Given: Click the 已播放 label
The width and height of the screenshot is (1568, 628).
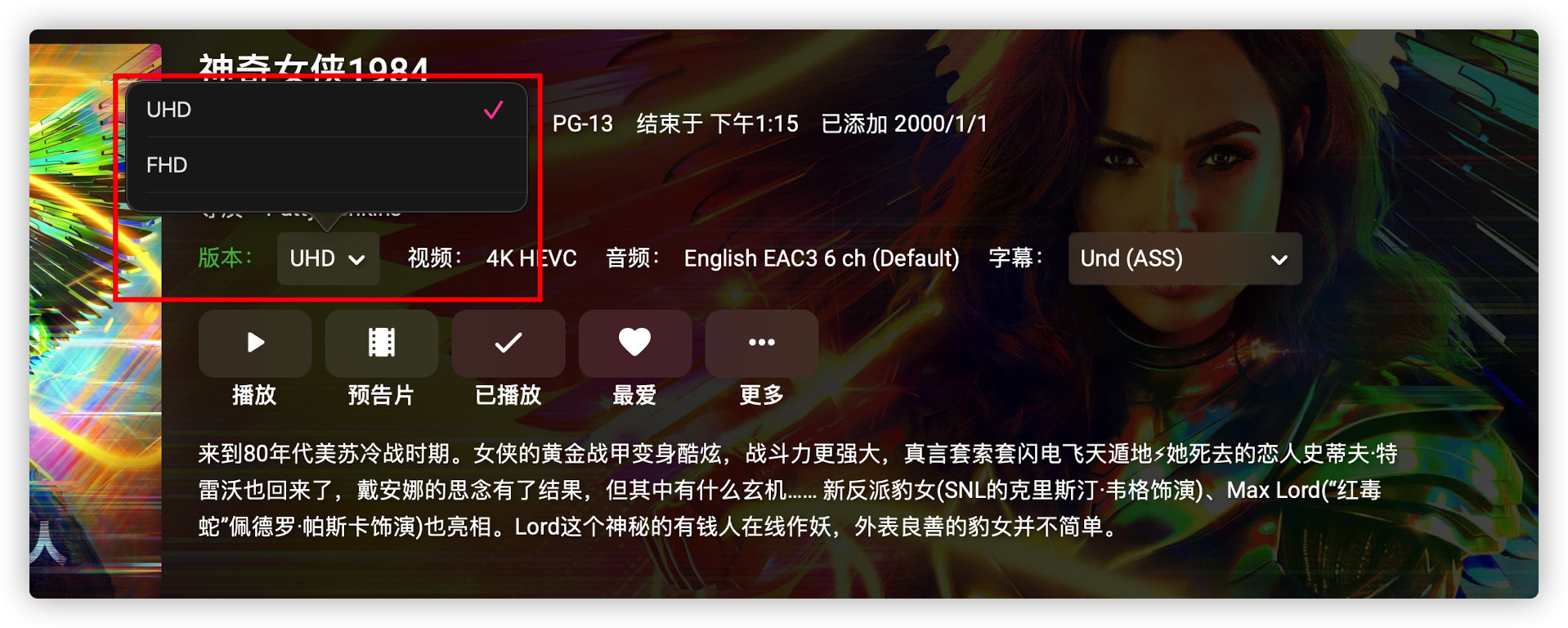Looking at the screenshot, I should (x=508, y=396).
